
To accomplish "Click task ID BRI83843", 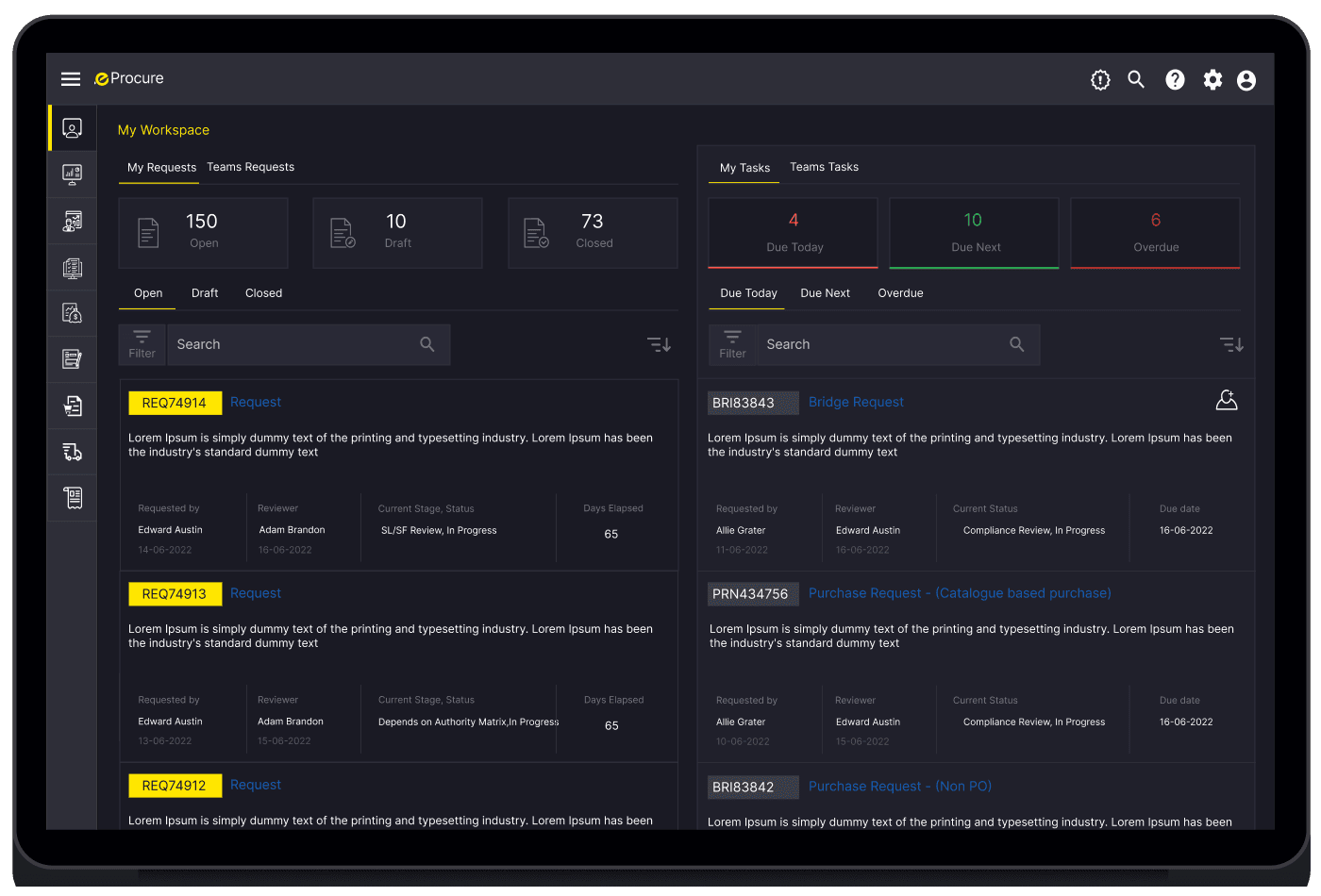I will coord(752,403).
